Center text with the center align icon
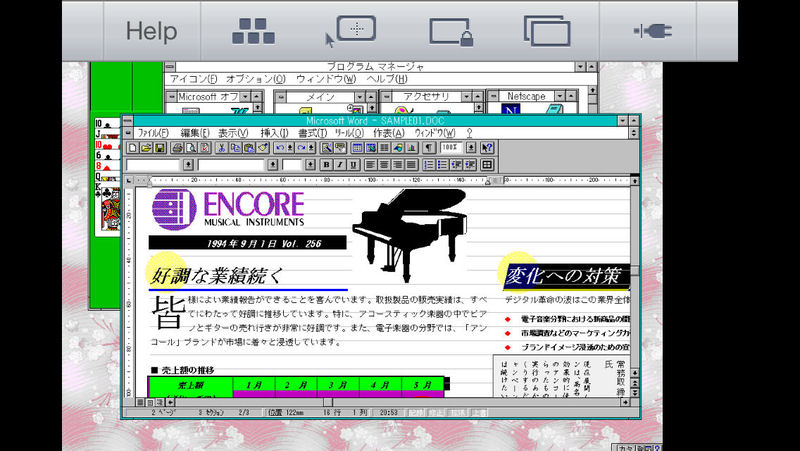Screen dimensions: 800x451 [384, 165]
